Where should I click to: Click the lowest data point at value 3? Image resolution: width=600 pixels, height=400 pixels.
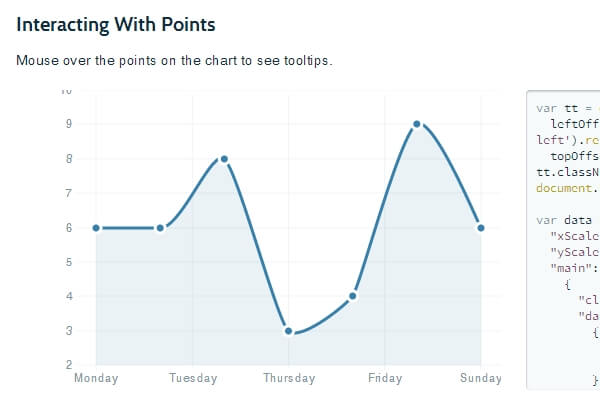click(288, 331)
